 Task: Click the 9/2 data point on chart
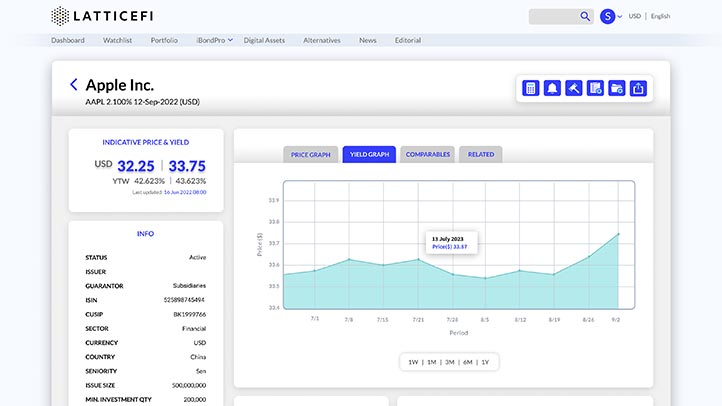(618, 234)
